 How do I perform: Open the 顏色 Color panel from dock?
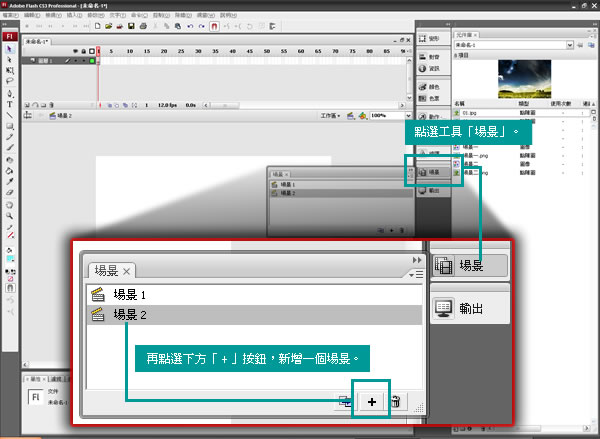433,87
